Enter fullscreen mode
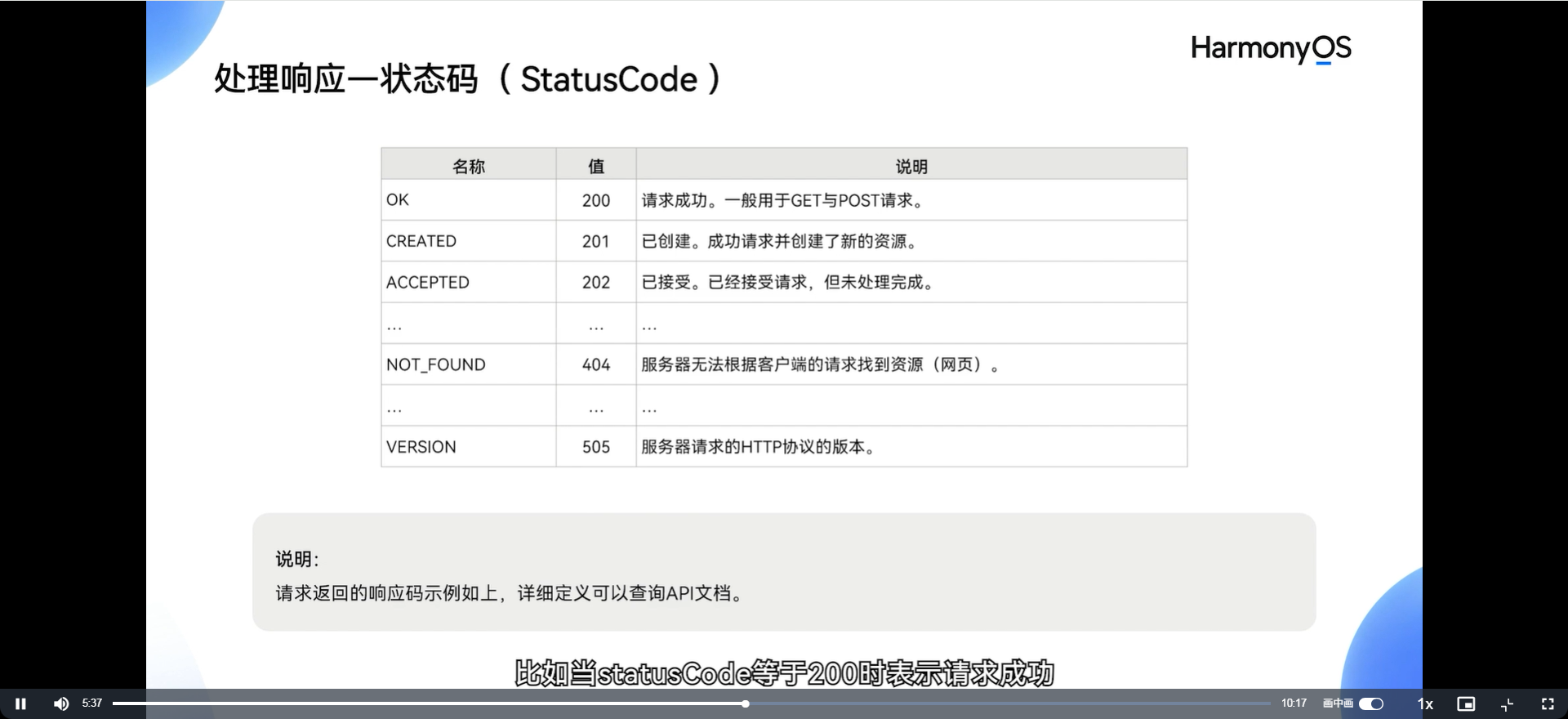Viewport: 1568px width, 719px height. coord(1548,703)
